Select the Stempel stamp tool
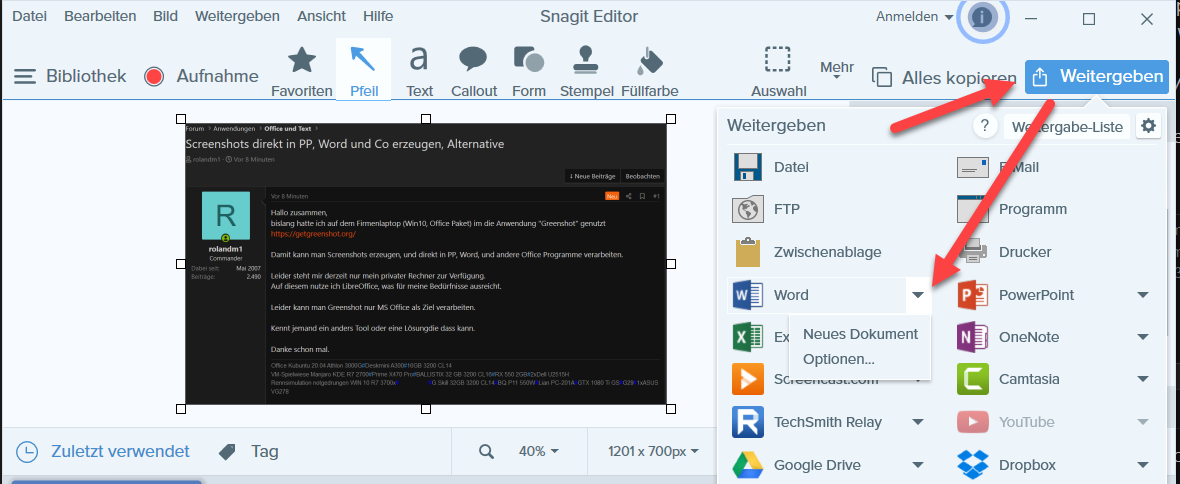The image size is (1180, 484). coord(587,72)
